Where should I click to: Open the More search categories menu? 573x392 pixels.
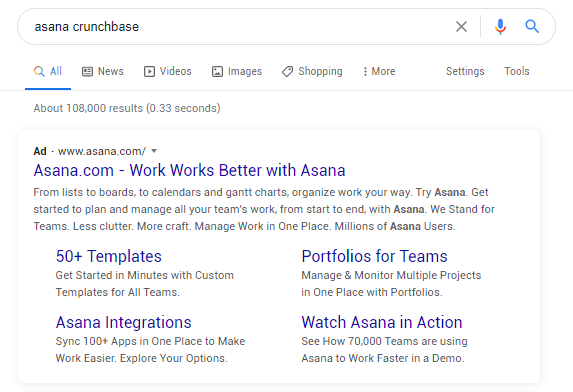click(x=379, y=71)
